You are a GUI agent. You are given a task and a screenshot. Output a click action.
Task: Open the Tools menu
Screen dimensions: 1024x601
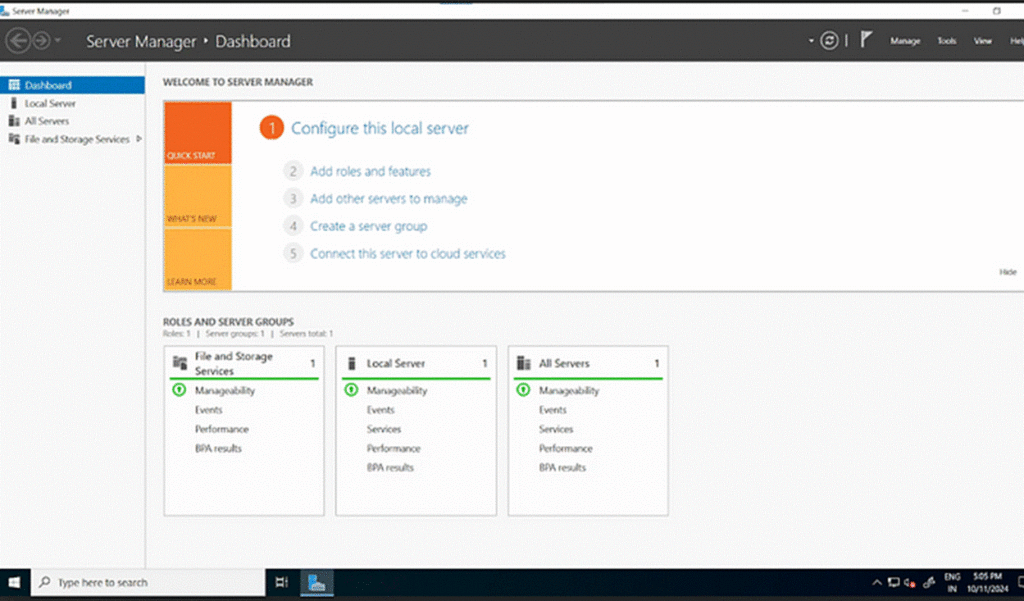[946, 41]
